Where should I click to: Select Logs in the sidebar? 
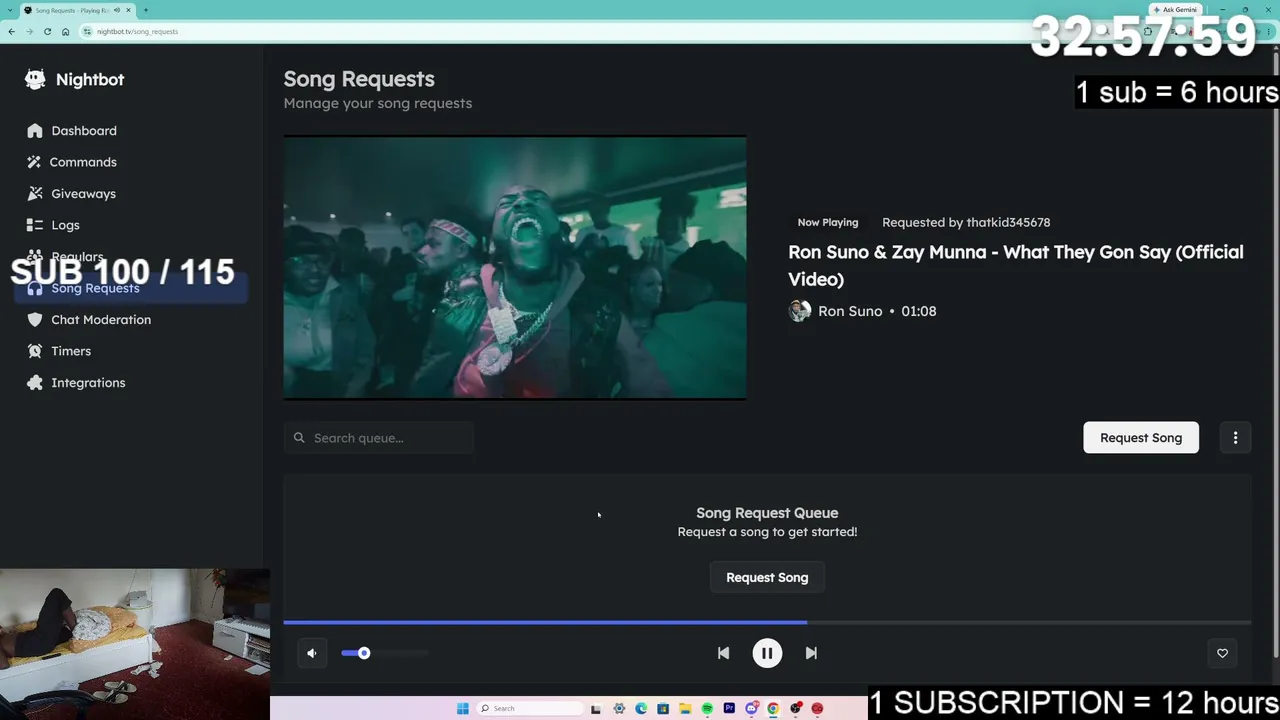coord(131,225)
